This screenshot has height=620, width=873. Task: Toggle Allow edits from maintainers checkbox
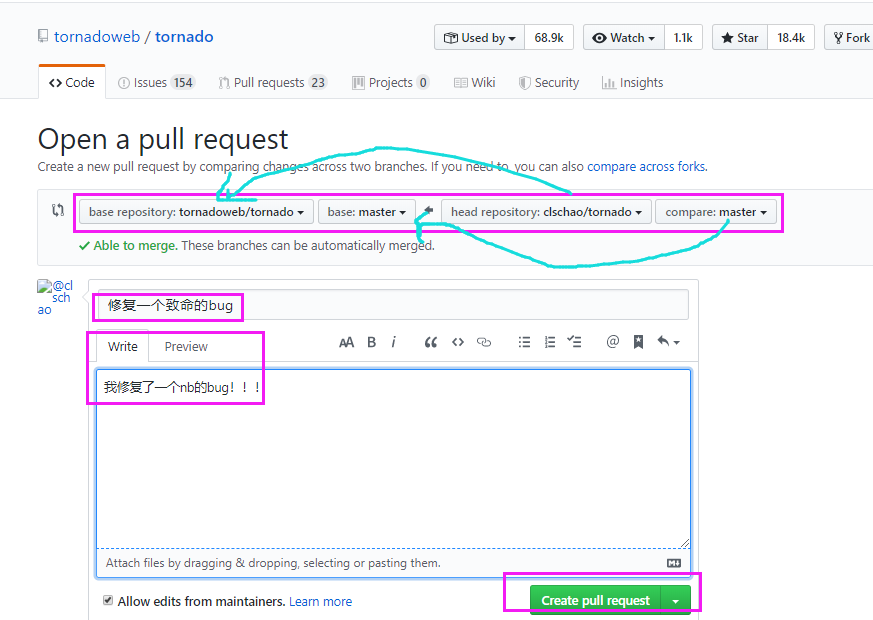coord(108,600)
